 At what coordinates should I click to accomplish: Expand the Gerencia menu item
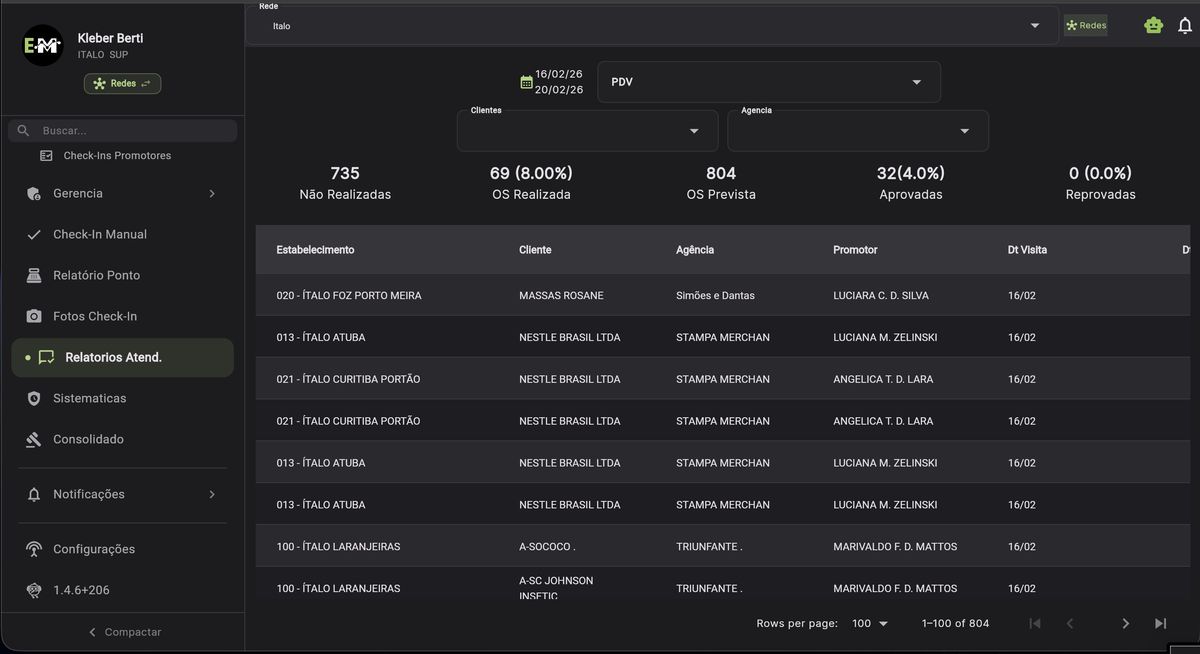[x=122, y=193]
